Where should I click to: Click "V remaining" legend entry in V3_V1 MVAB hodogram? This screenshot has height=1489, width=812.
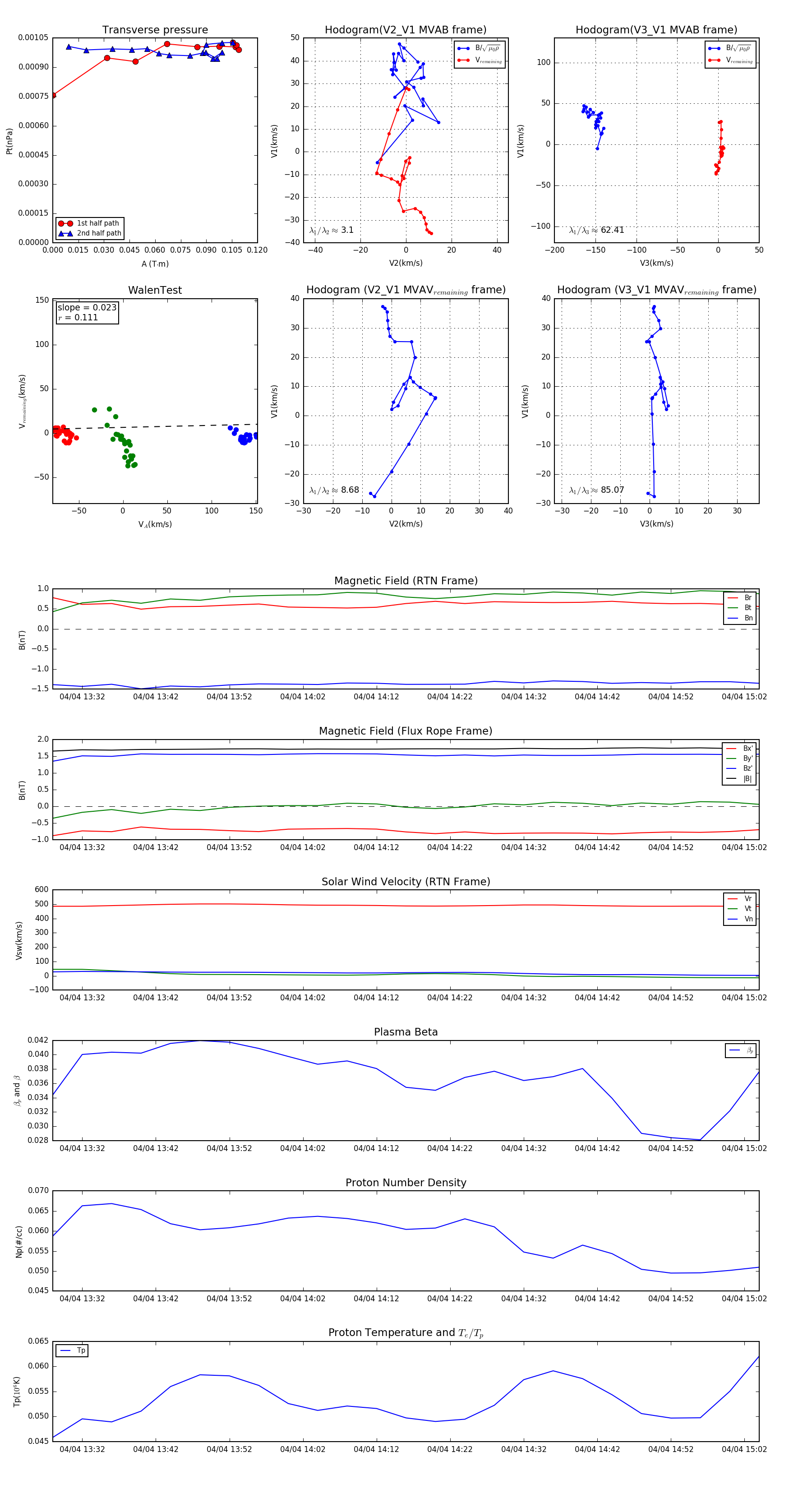click(730, 60)
